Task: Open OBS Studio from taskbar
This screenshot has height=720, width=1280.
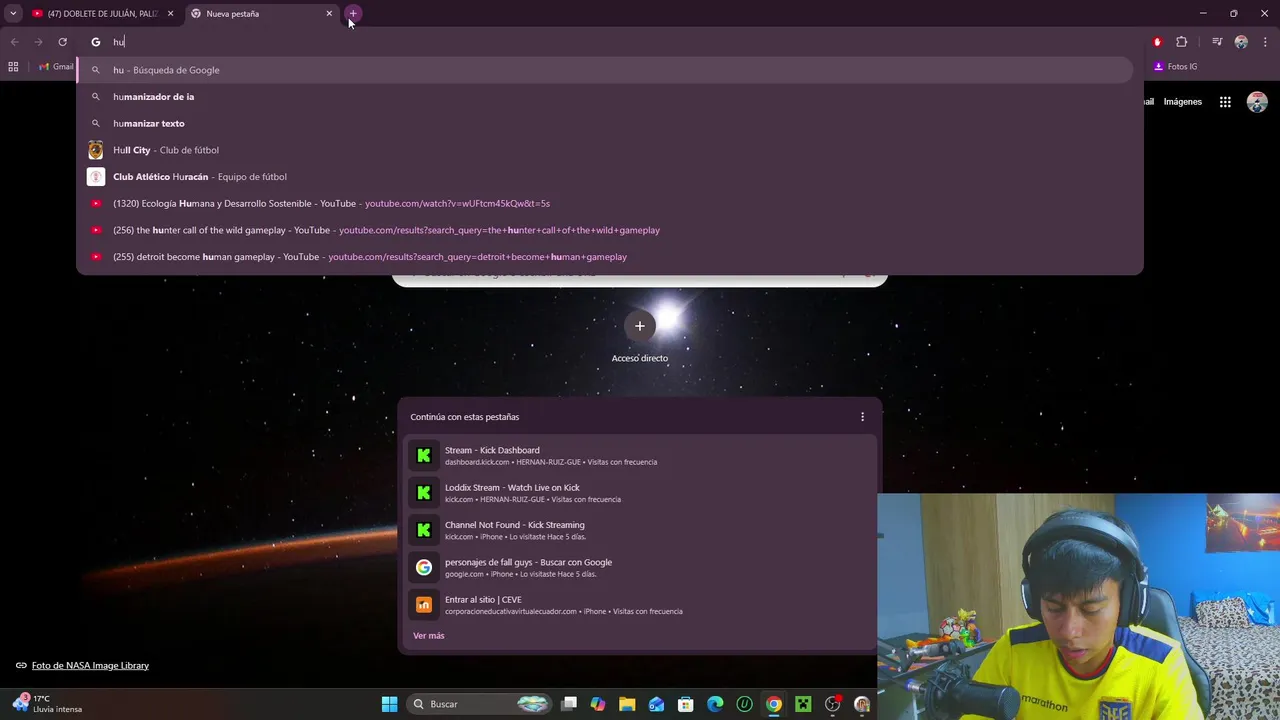Action: (x=832, y=704)
